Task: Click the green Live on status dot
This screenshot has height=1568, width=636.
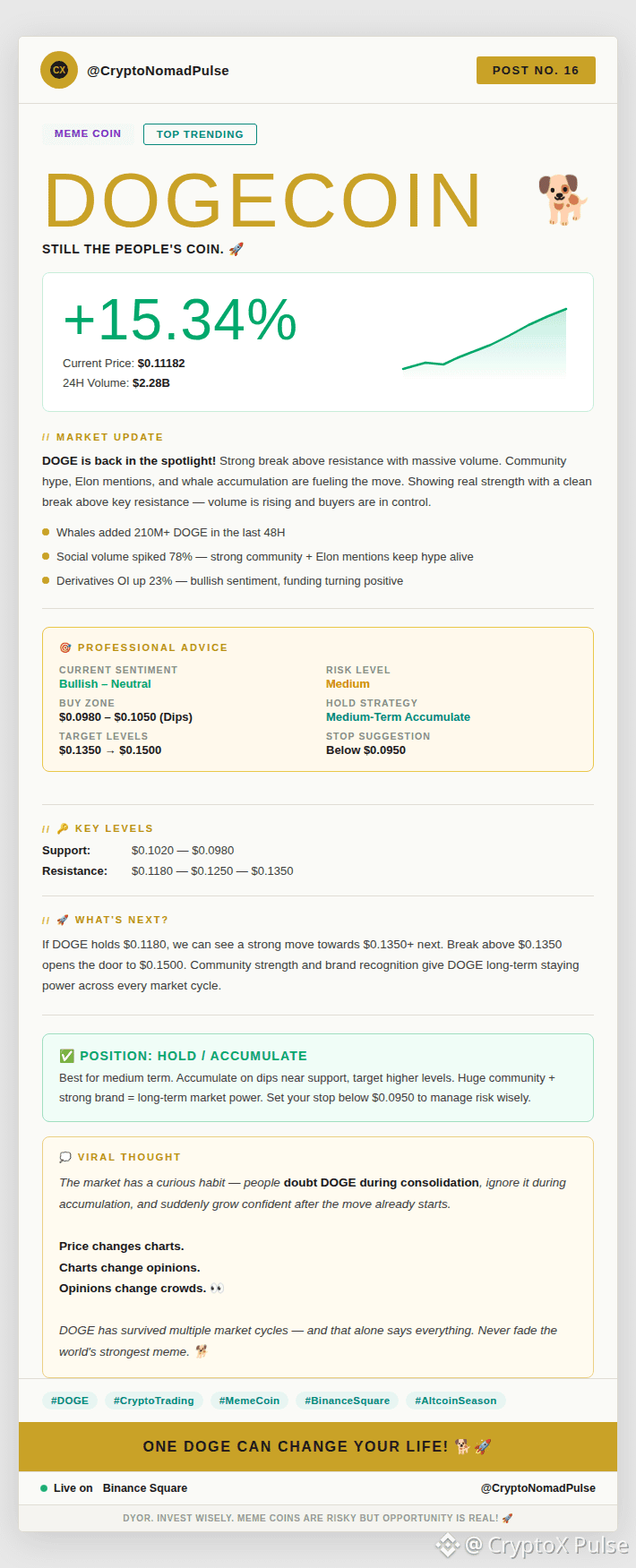Action: click(x=44, y=1488)
